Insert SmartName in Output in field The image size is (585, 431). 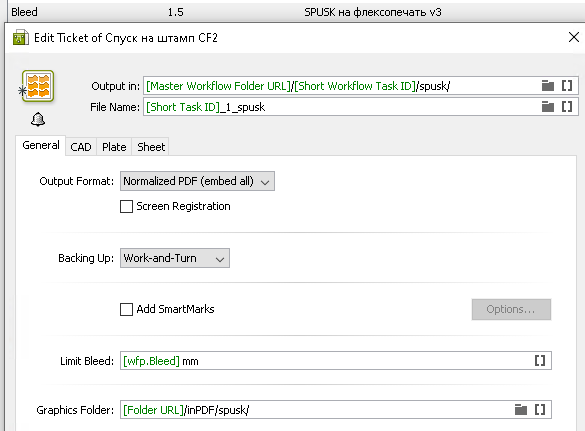[567, 86]
